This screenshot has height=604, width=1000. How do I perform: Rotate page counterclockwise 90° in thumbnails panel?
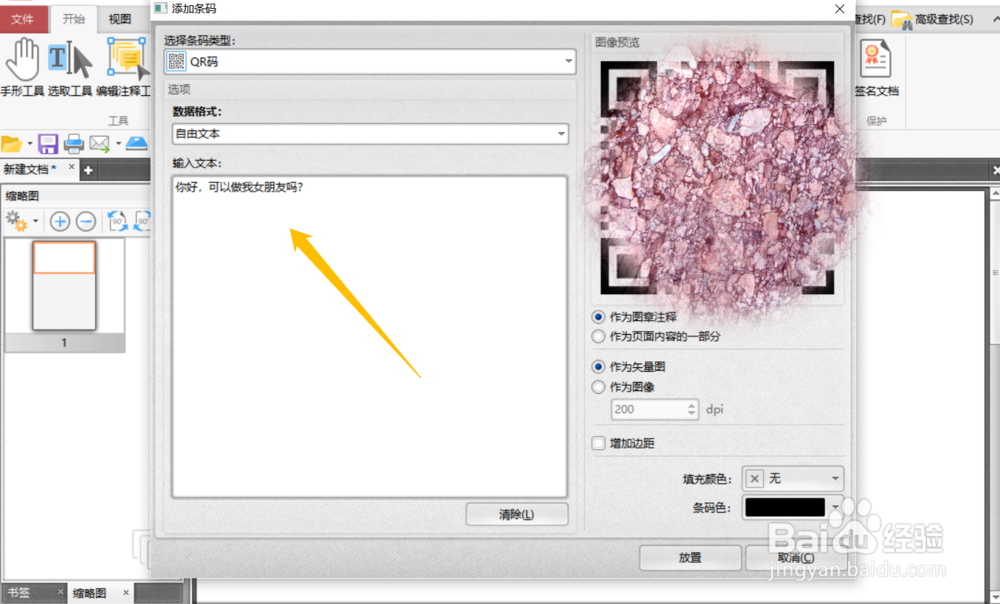(x=117, y=221)
